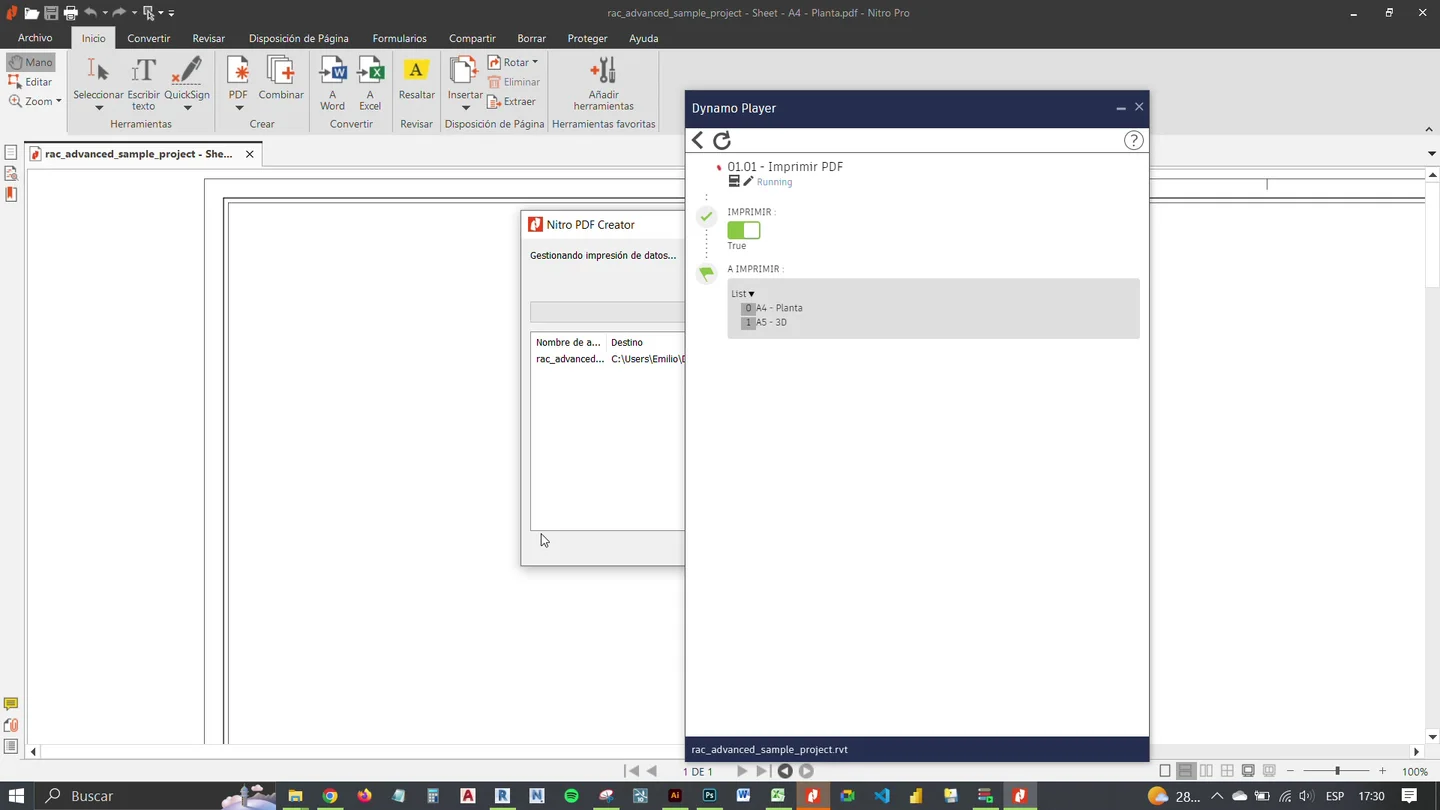This screenshot has height=810, width=1440.
Task: Refresh the Dynamo Player script list
Action: tap(722, 141)
